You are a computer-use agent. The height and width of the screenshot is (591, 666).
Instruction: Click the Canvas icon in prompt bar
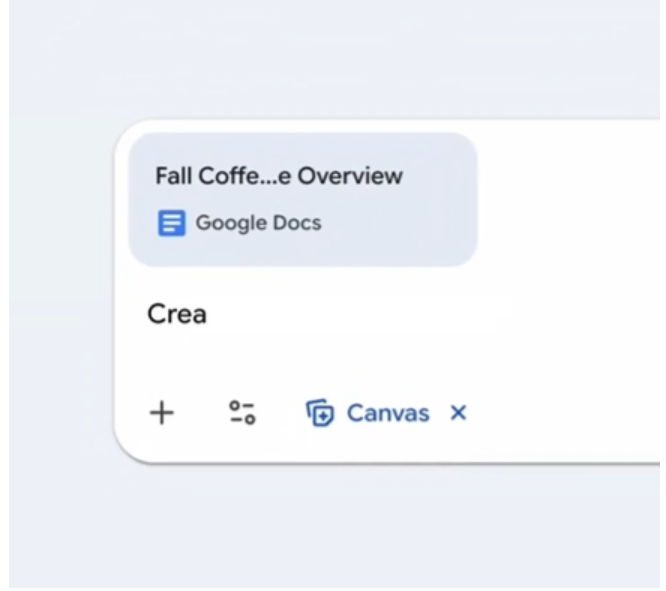(x=319, y=413)
